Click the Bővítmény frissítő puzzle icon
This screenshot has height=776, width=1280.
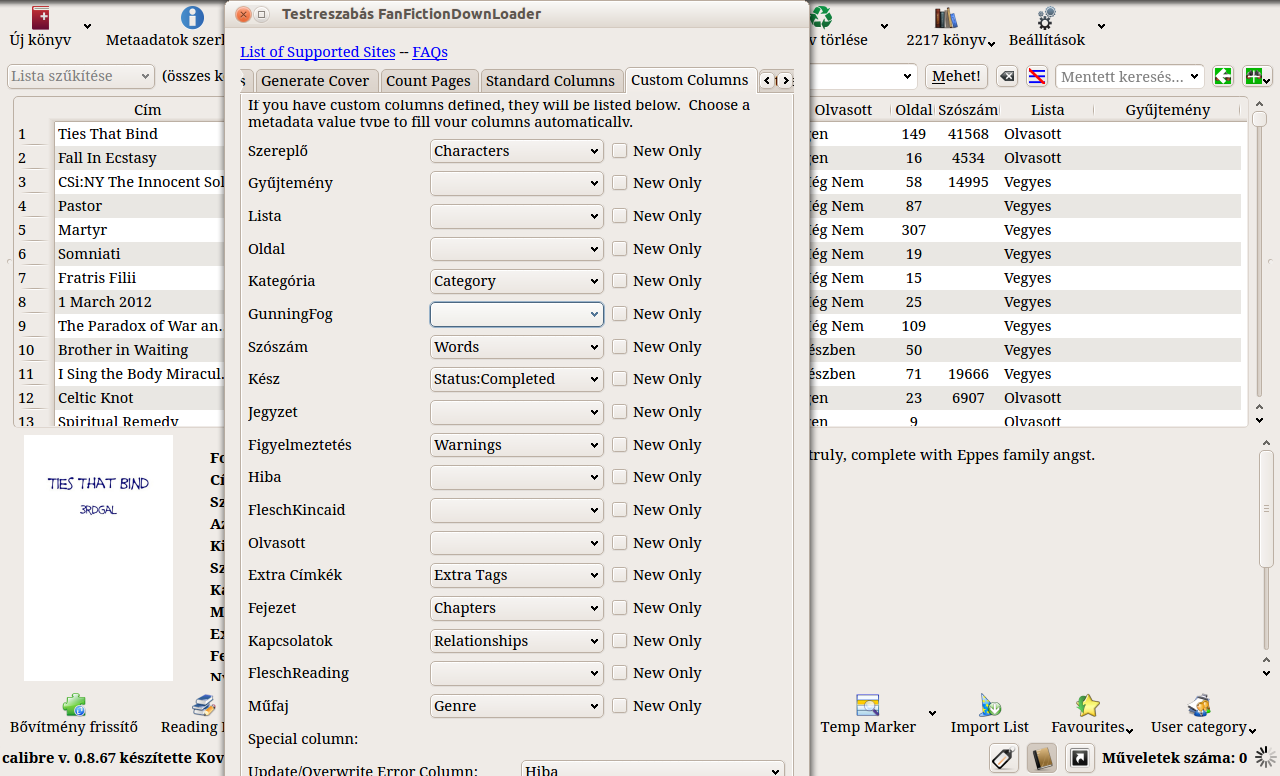(x=73, y=705)
